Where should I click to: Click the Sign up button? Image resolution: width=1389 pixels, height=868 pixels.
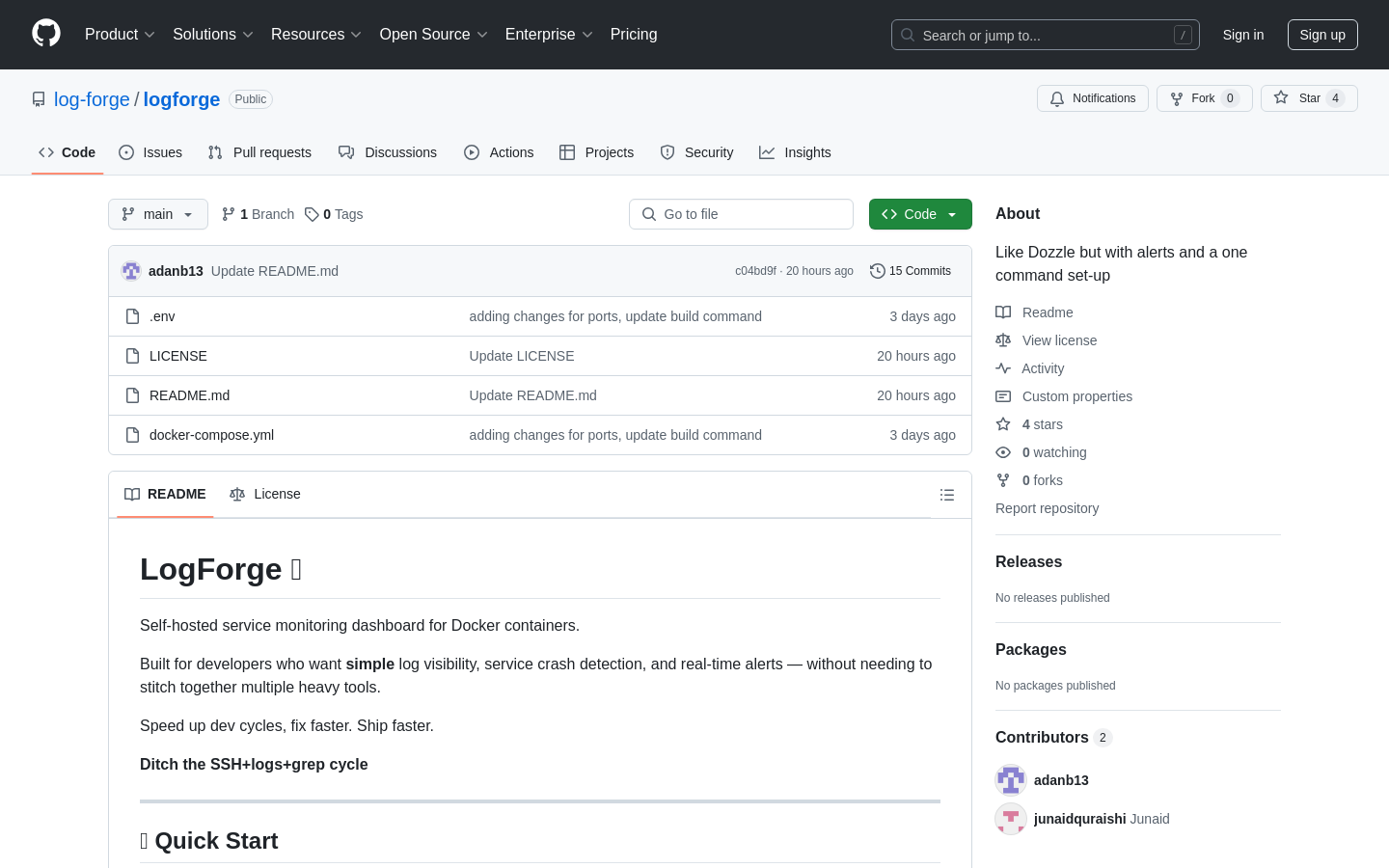pyautogui.click(x=1322, y=35)
